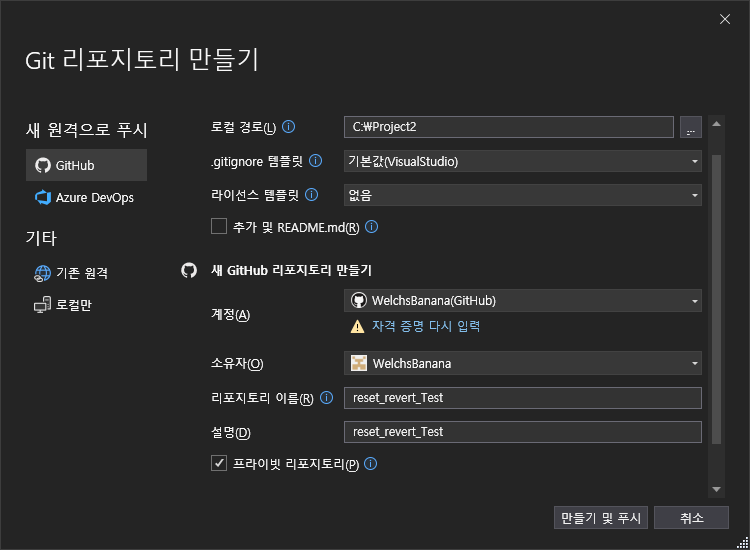
Task: Uncheck 프라이빗 리포지토리 checkbox
Action: click(219, 463)
